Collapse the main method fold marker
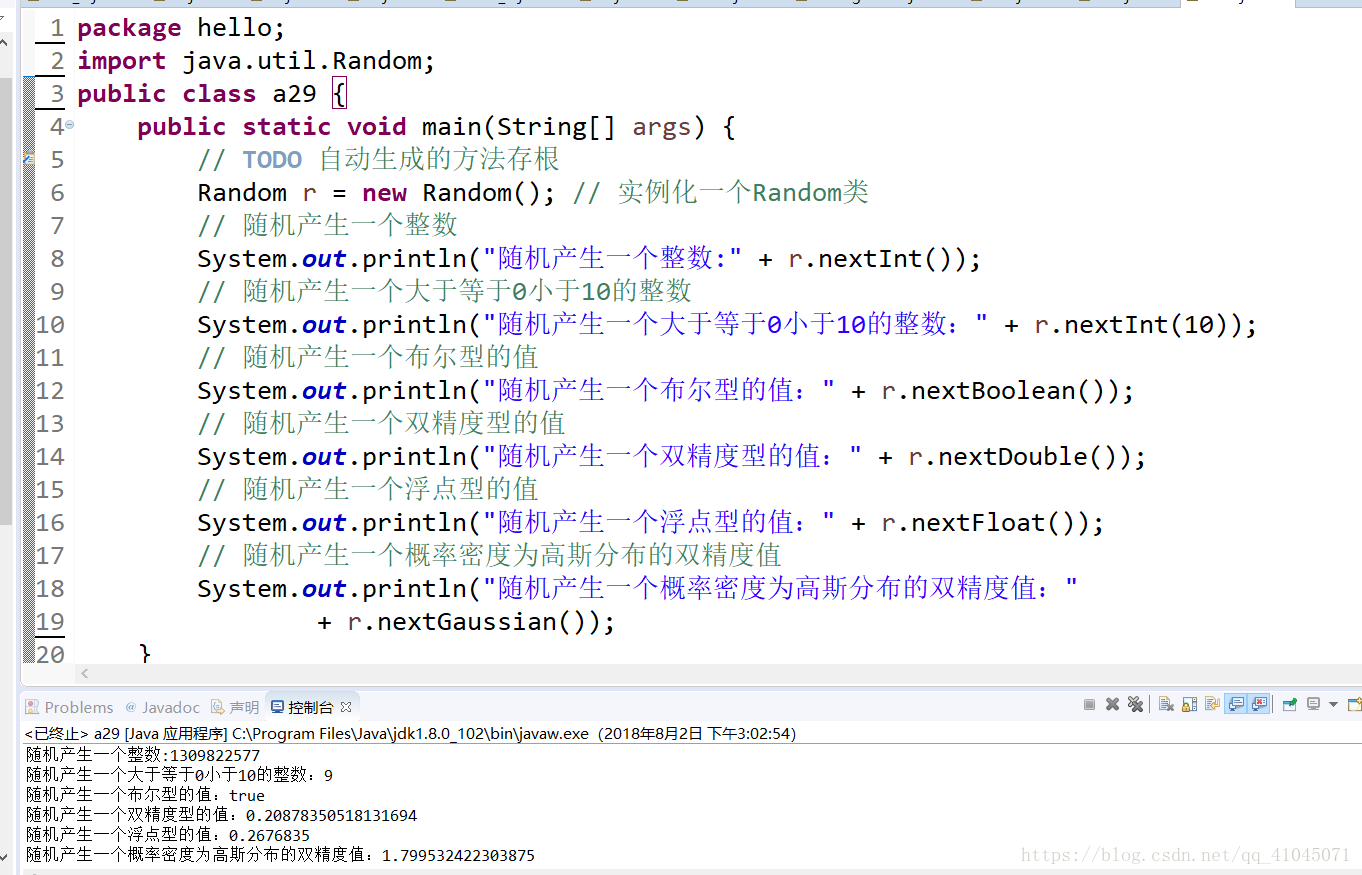The height and width of the screenshot is (875, 1362). (x=67, y=122)
